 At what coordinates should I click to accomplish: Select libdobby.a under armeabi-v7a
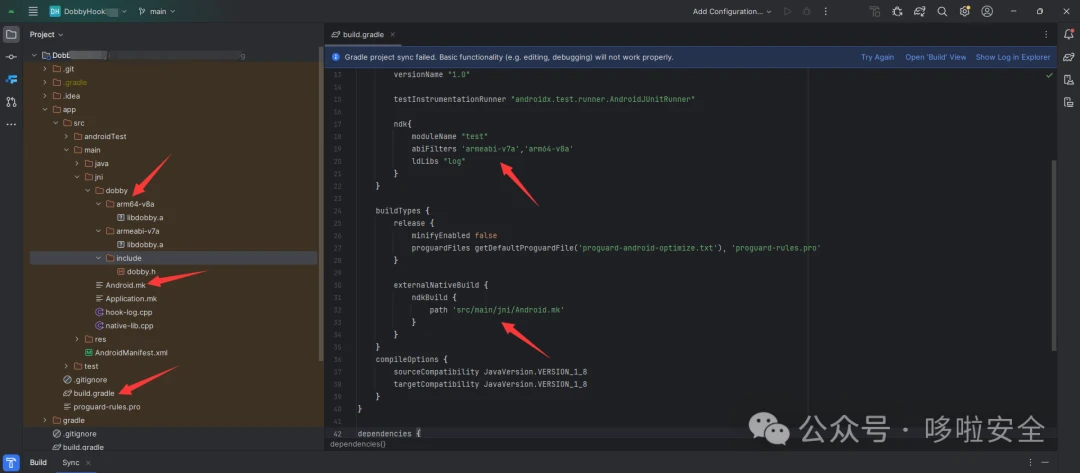pyautogui.click(x=145, y=244)
